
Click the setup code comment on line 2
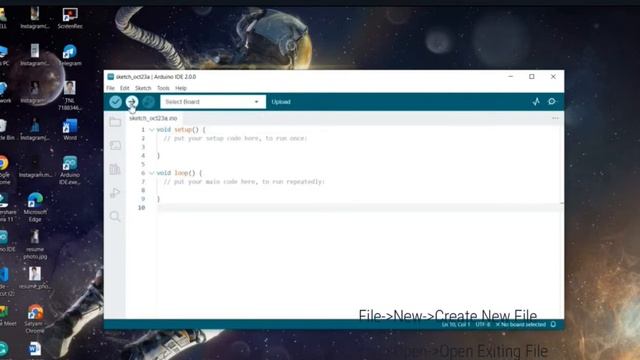tap(235, 138)
